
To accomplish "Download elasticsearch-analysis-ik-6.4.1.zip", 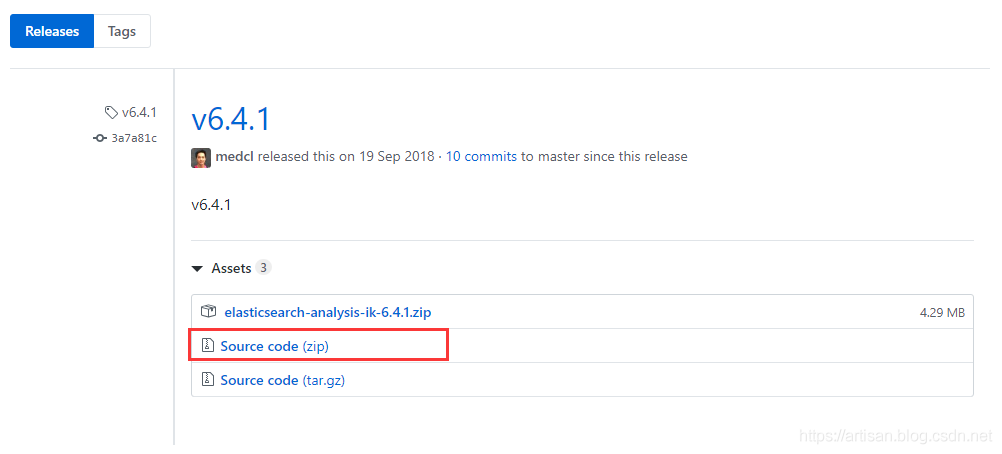I will pyautogui.click(x=328, y=312).
